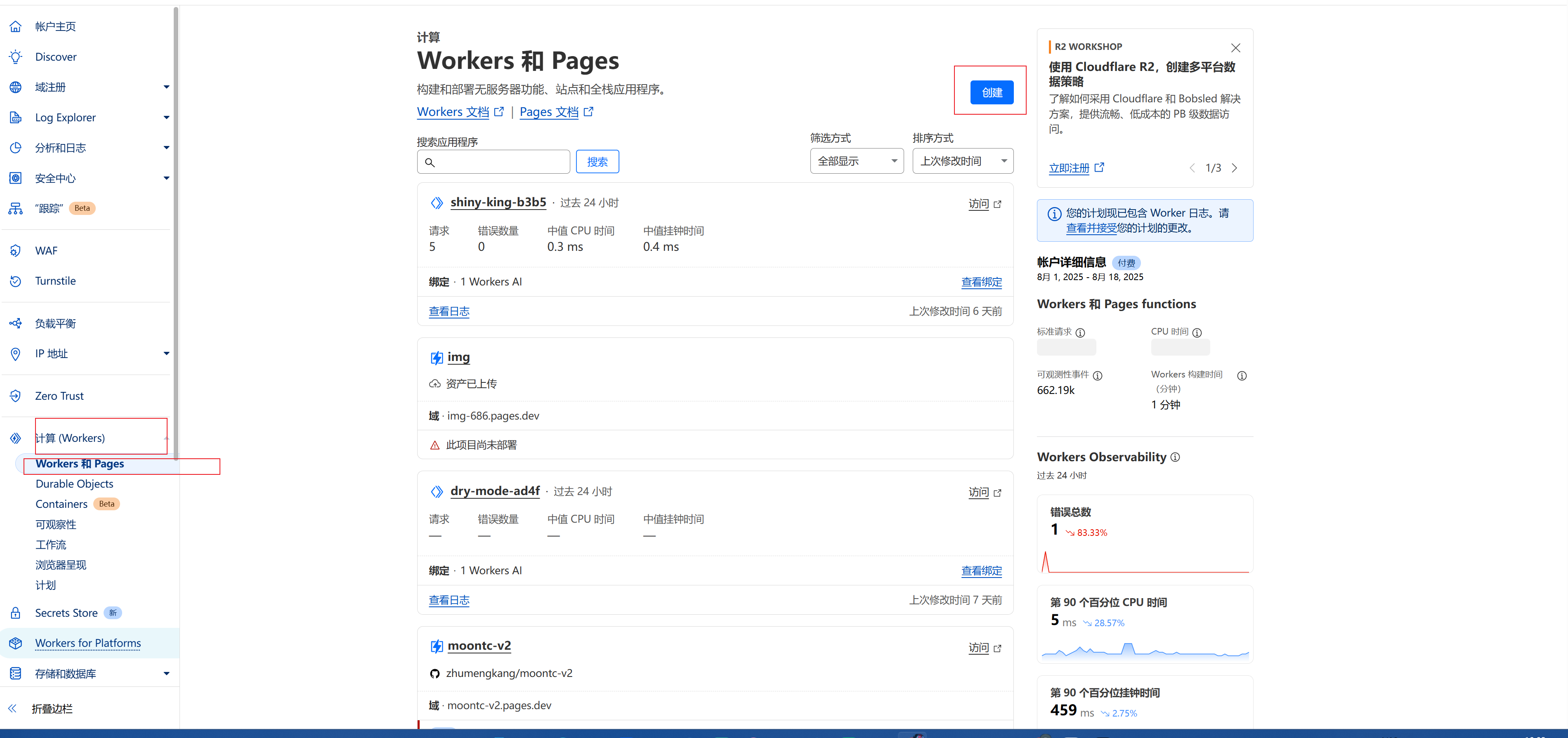This screenshot has width=1568, height=738.
Task: Open Durable Objects submenu item
Action: coord(74,484)
